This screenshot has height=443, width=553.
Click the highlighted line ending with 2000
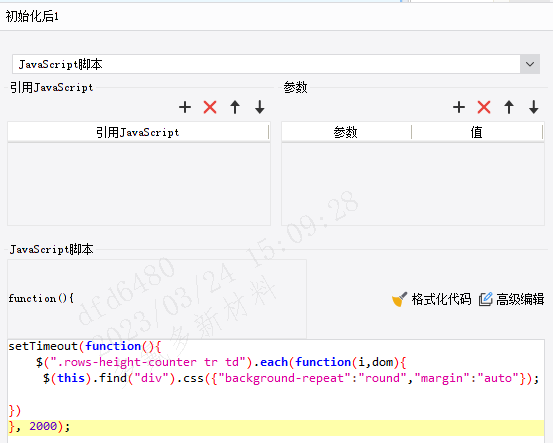click(276, 427)
